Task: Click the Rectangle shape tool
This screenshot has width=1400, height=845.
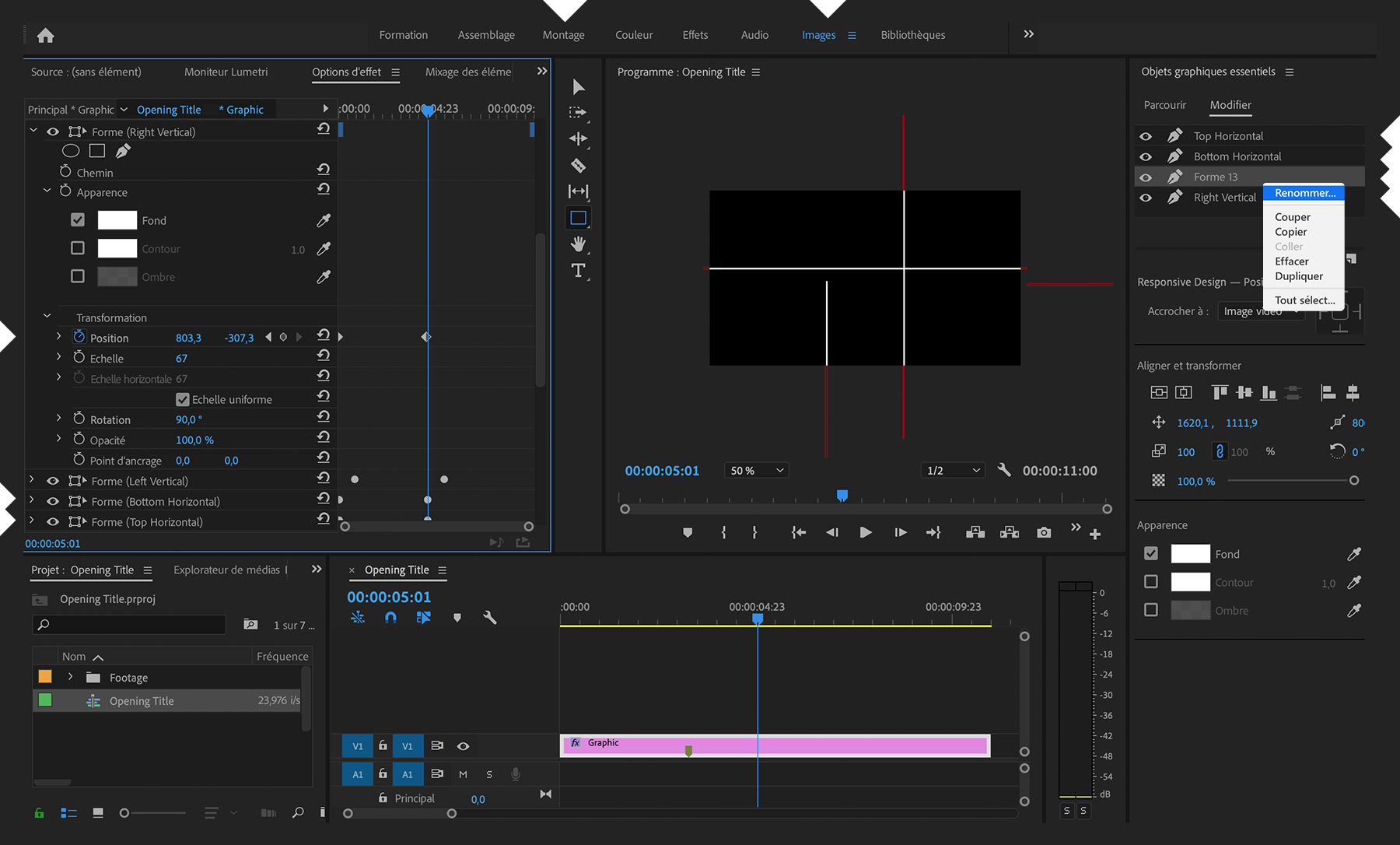Action: coord(578,218)
